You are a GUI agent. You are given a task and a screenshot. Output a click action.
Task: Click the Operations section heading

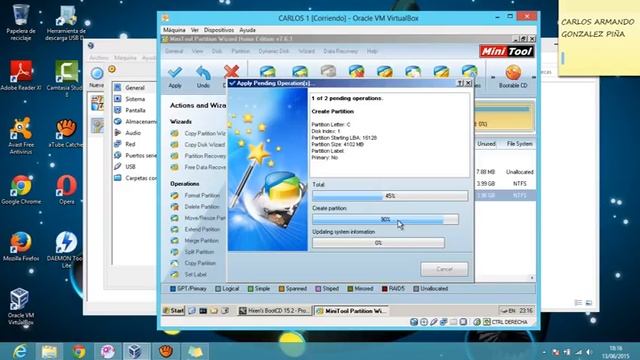click(x=184, y=184)
